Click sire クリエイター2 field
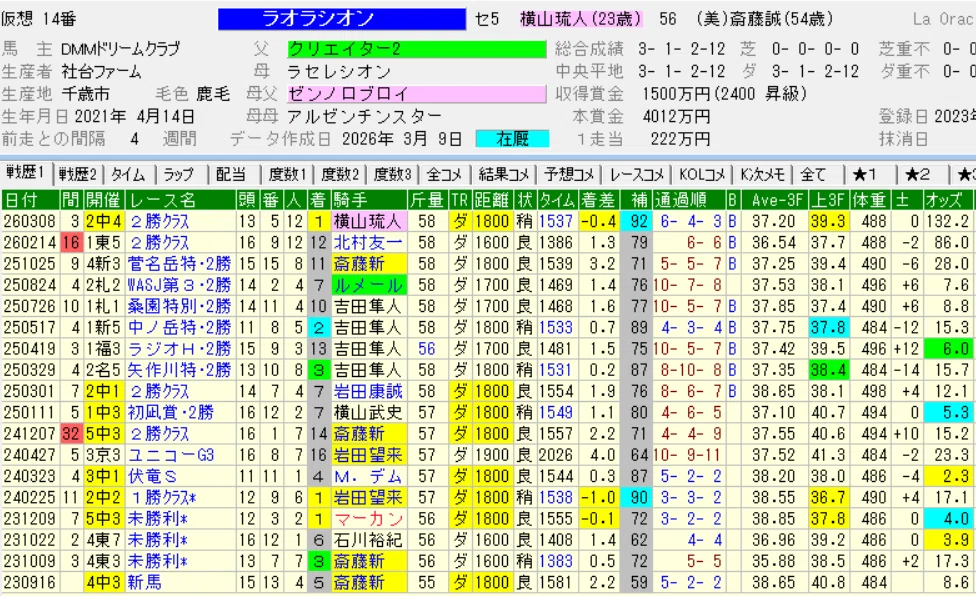 coord(416,49)
